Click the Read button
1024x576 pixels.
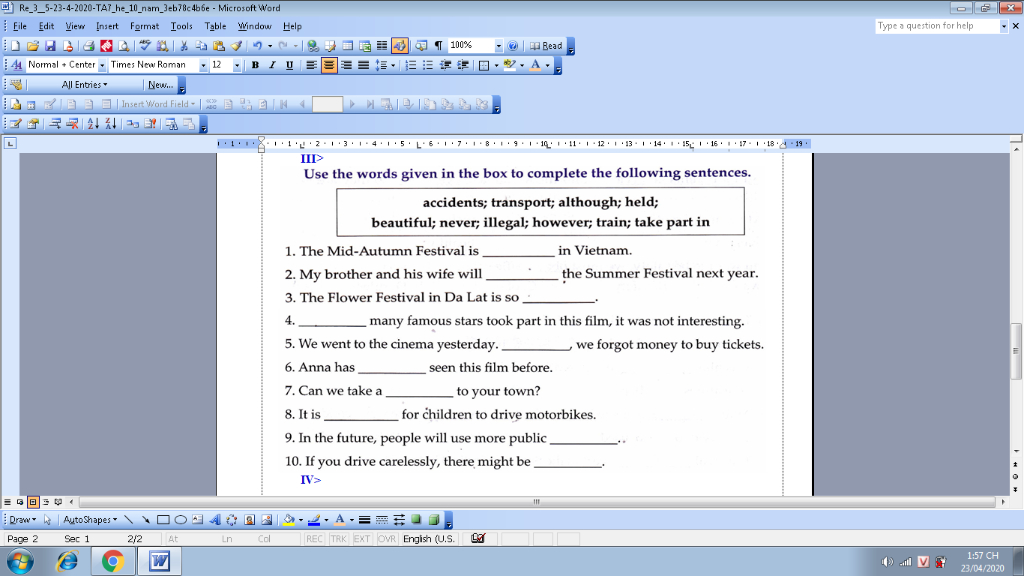pyautogui.click(x=546, y=46)
